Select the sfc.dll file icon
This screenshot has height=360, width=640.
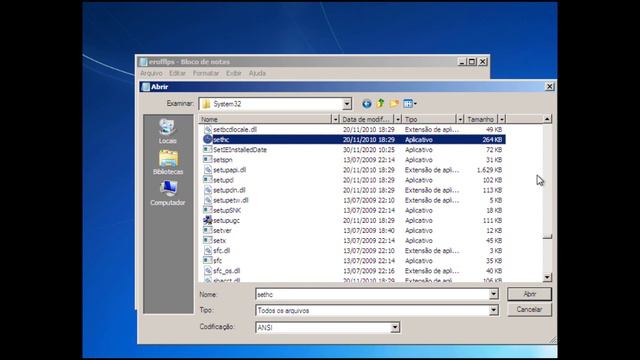207,251
